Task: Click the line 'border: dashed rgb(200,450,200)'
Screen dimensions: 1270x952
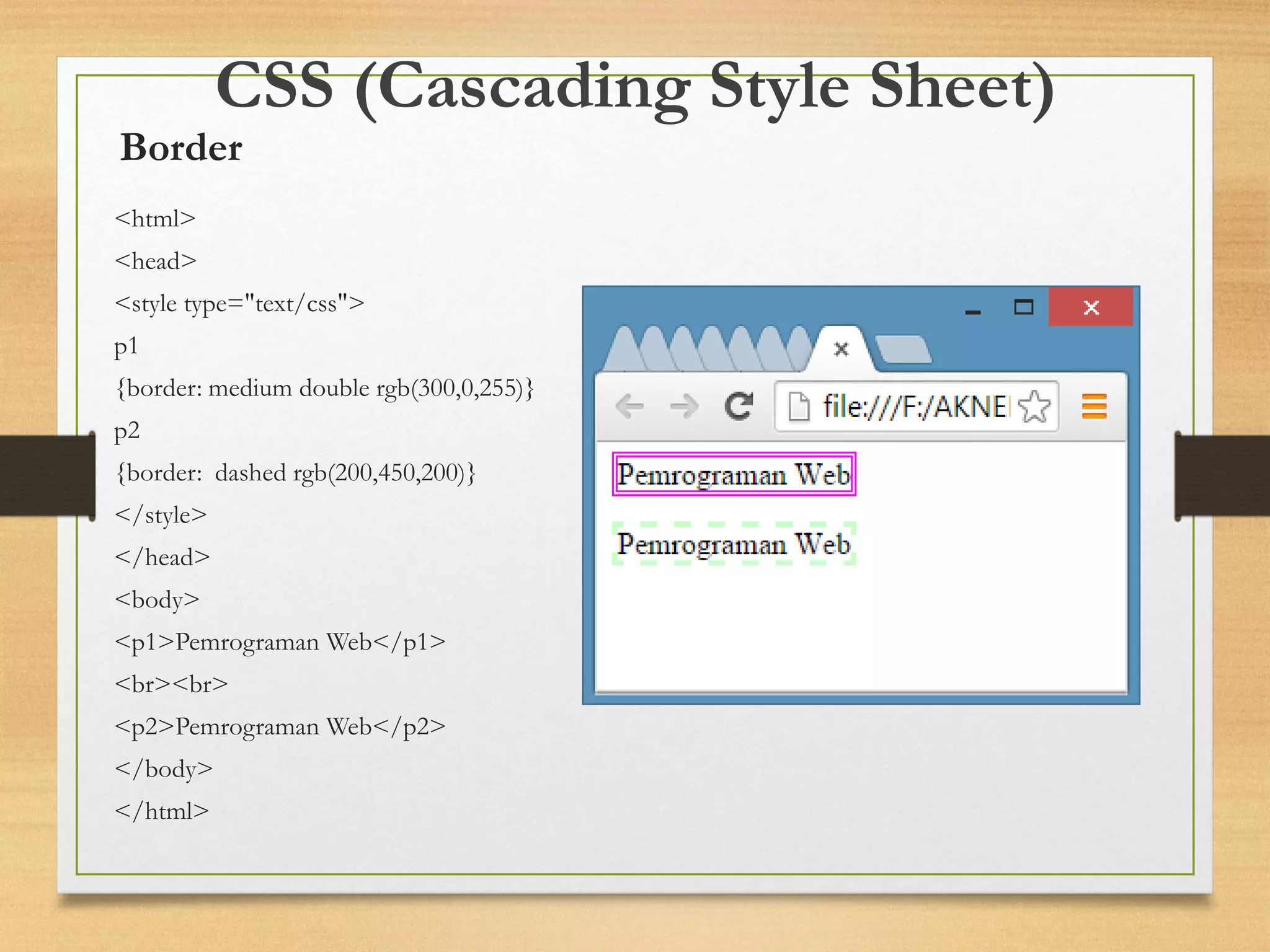Action: point(295,474)
